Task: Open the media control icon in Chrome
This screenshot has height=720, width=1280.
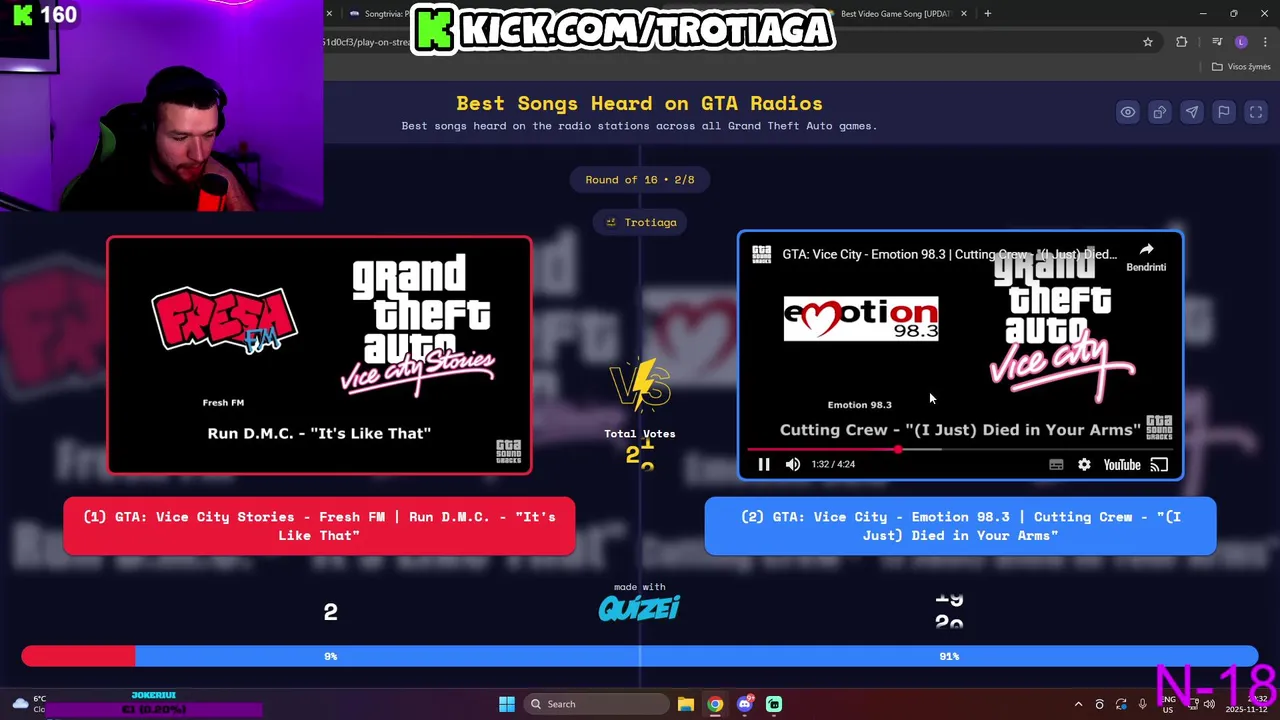Action: pos(1216,42)
